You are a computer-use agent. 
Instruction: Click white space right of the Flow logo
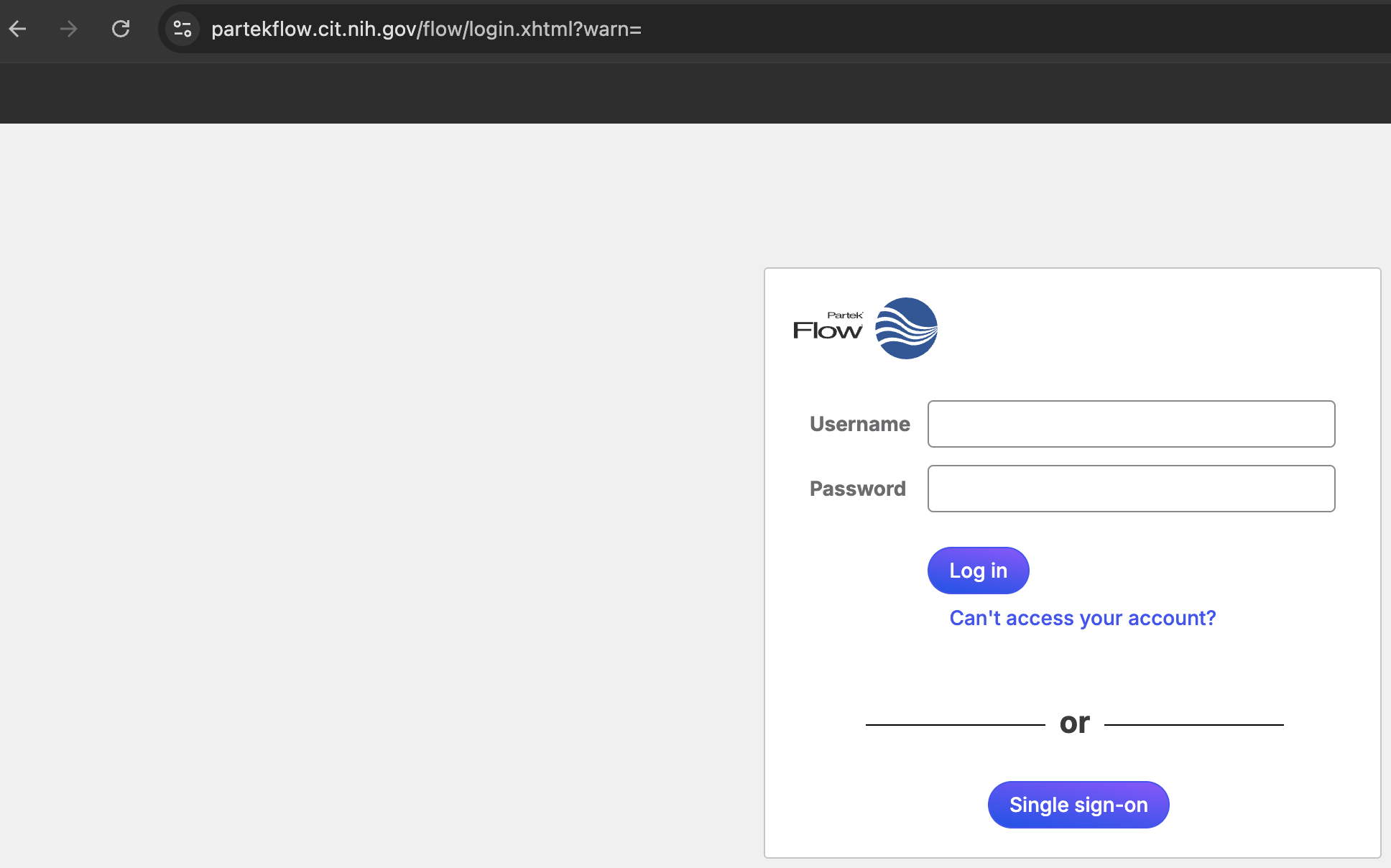[1150, 328]
